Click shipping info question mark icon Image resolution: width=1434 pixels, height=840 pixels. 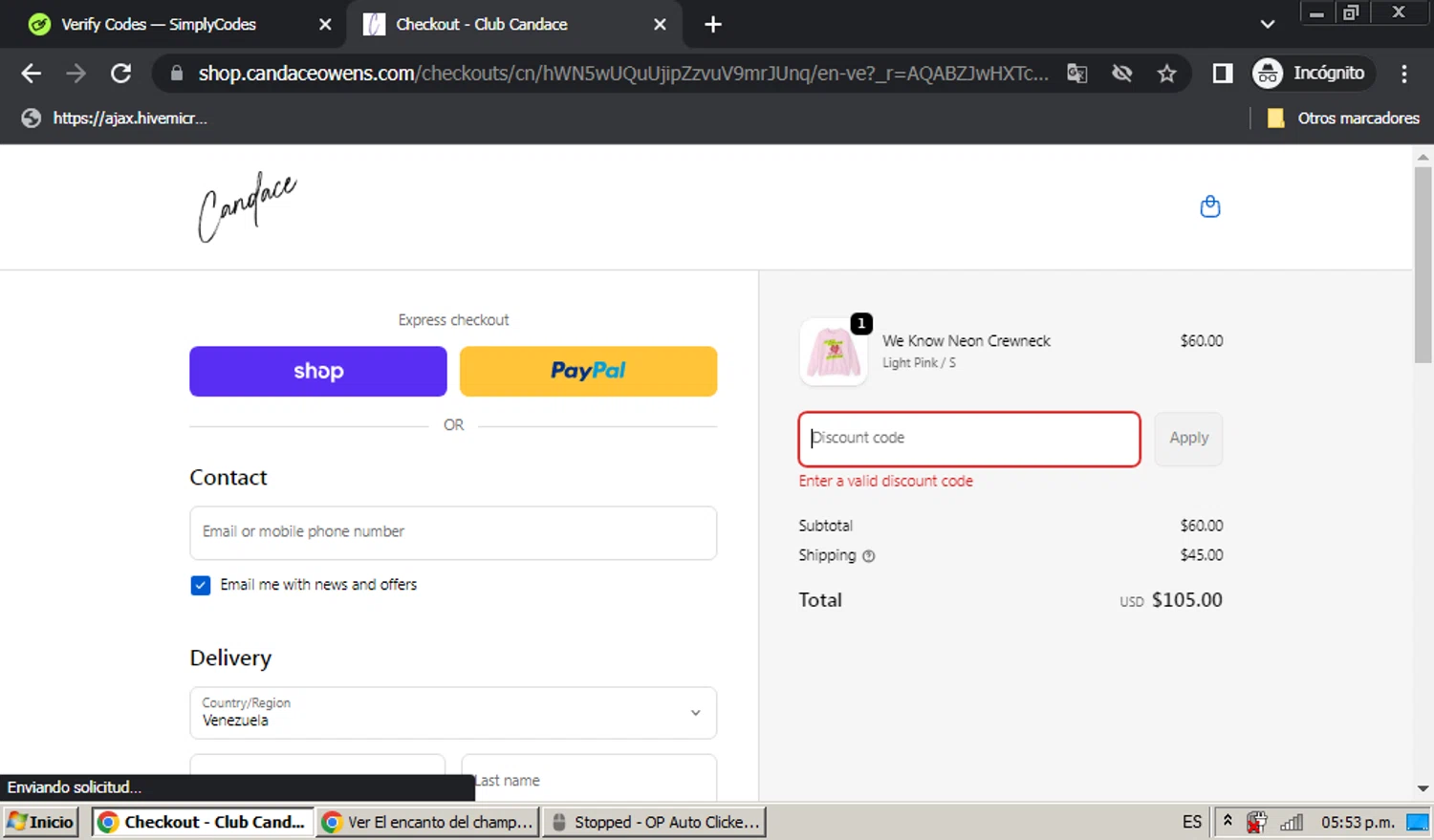point(868,556)
